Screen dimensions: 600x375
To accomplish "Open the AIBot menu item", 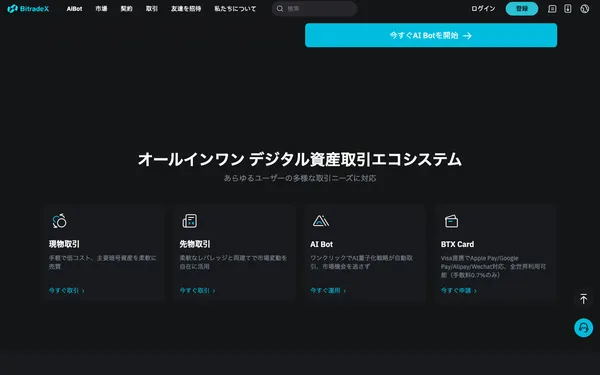I will pyautogui.click(x=74, y=8).
